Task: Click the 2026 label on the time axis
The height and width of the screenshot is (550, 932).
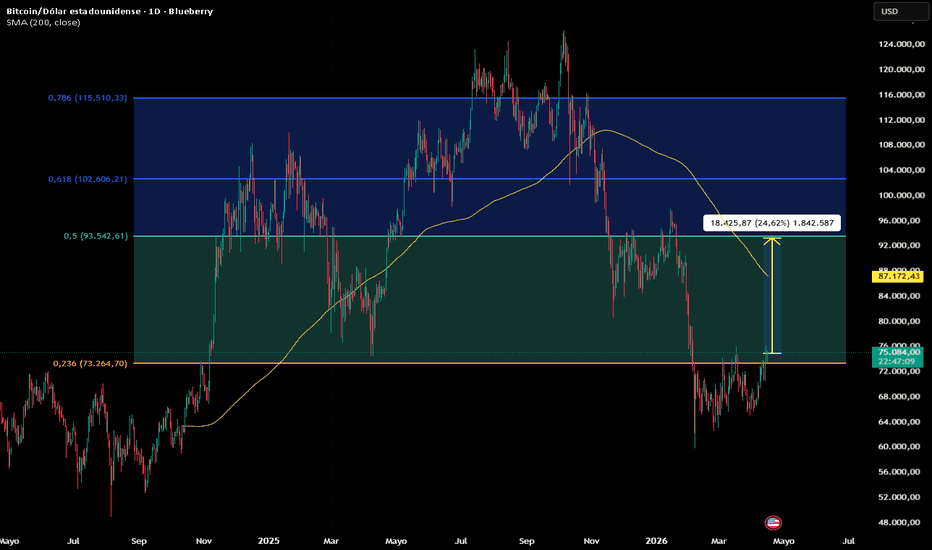Action: pos(657,541)
